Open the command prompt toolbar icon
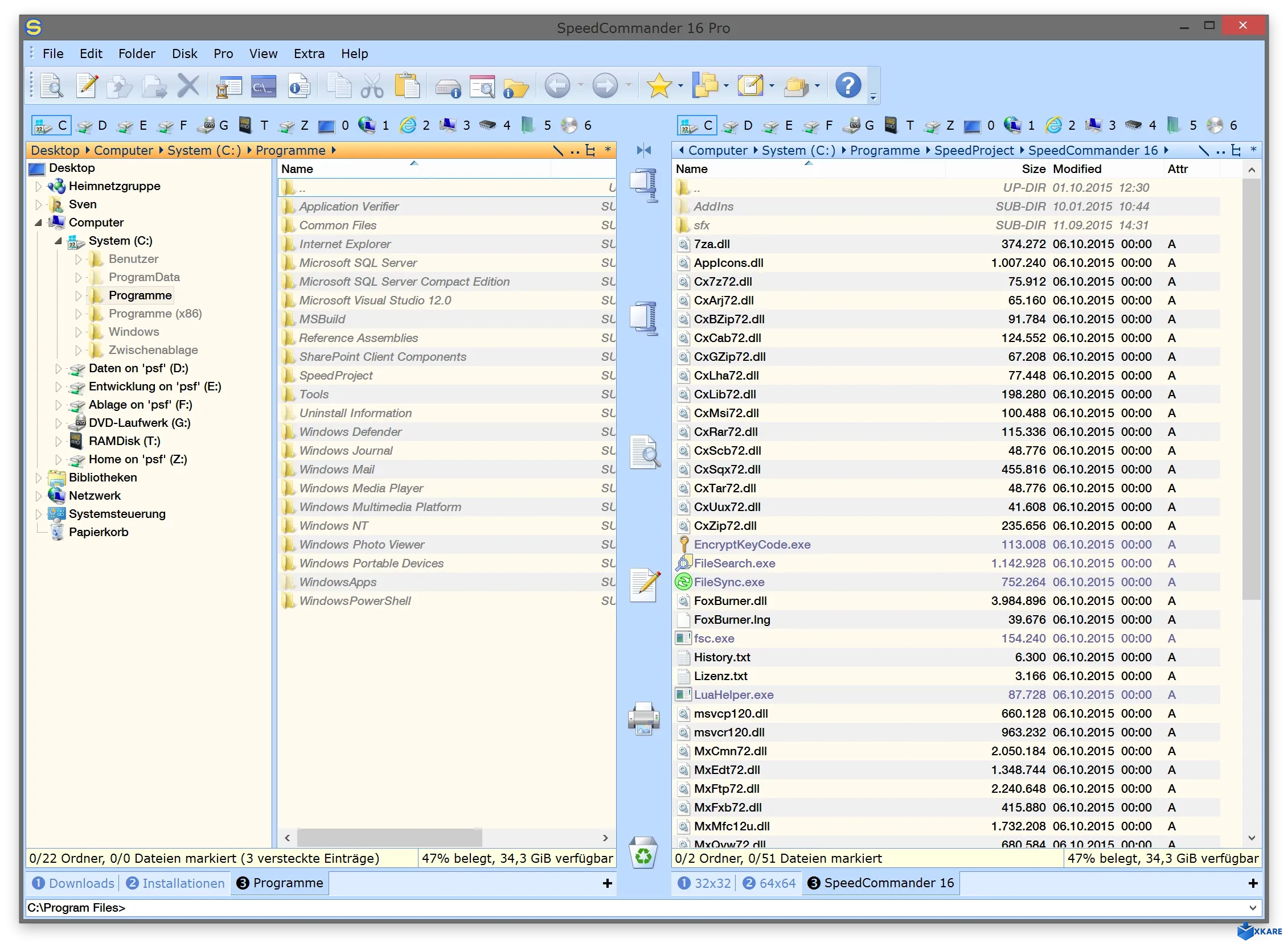1288x947 pixels. (263, 86)
